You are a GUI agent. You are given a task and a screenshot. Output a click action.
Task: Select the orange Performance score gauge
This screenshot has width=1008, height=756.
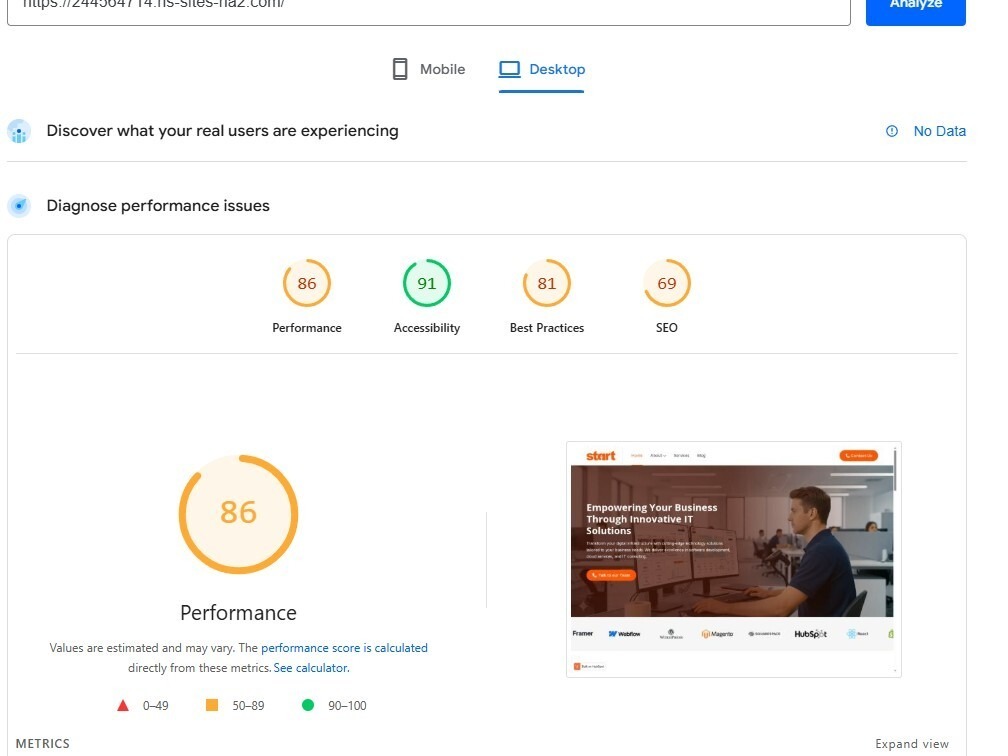click(306, 282)
